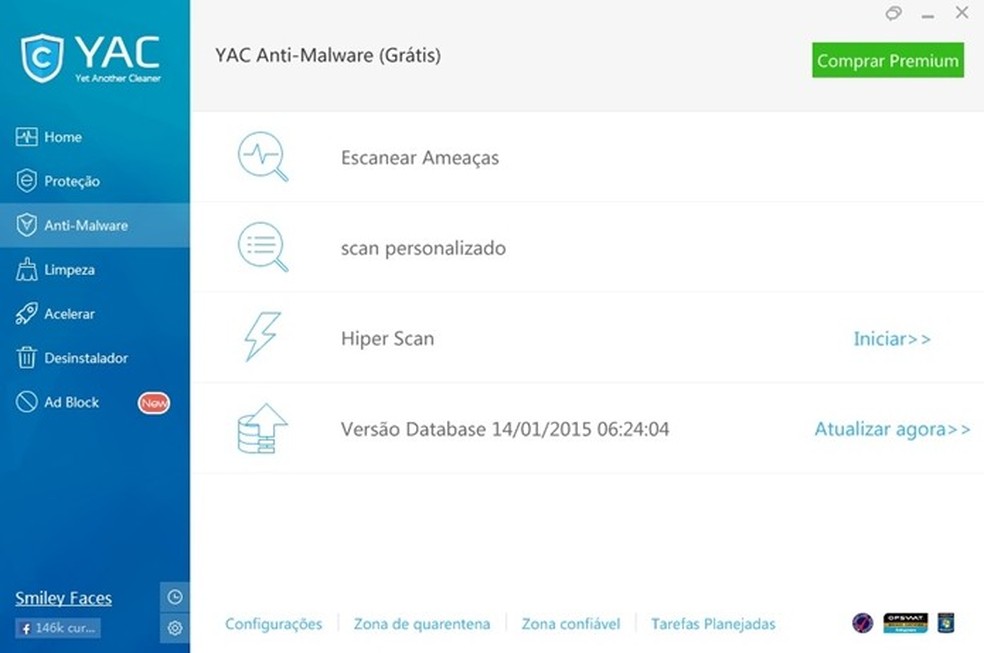Click Atualizar agora to update the database
984x653 pixels.
tap(891, 428)
